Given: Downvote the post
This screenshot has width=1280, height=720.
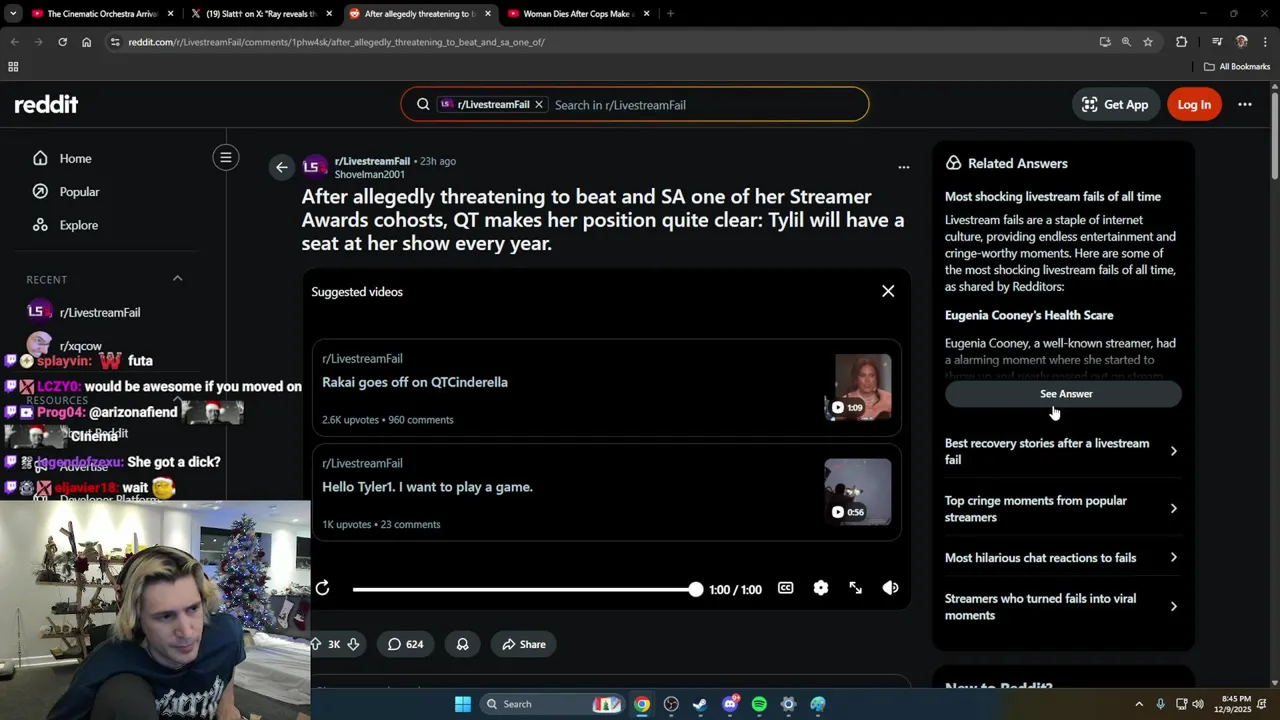Looking at the screenshot, I should click(x=353, y=644).
